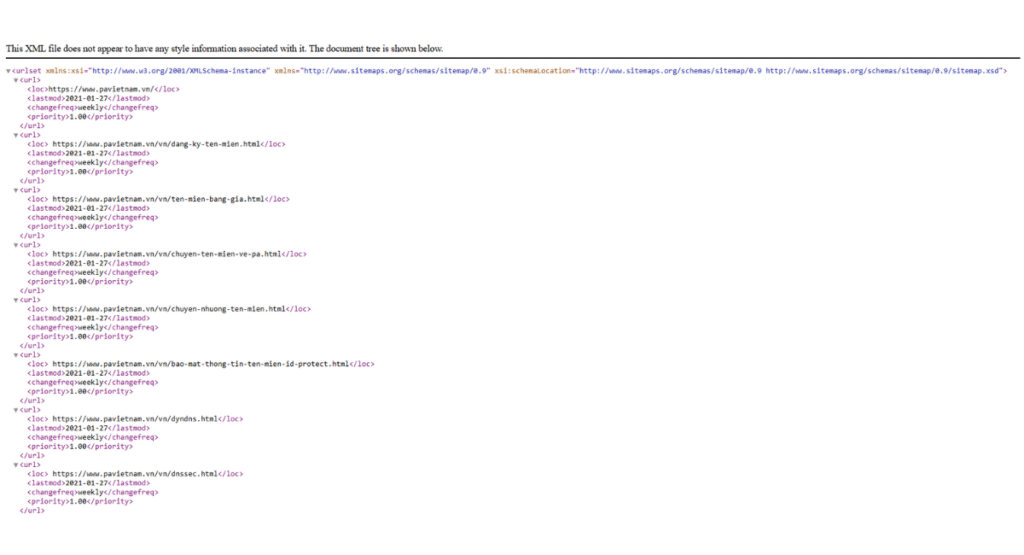Click the dnssec.html loc URL text
This screenshot has width=1024, height=555.
click(x=135, y=474)
